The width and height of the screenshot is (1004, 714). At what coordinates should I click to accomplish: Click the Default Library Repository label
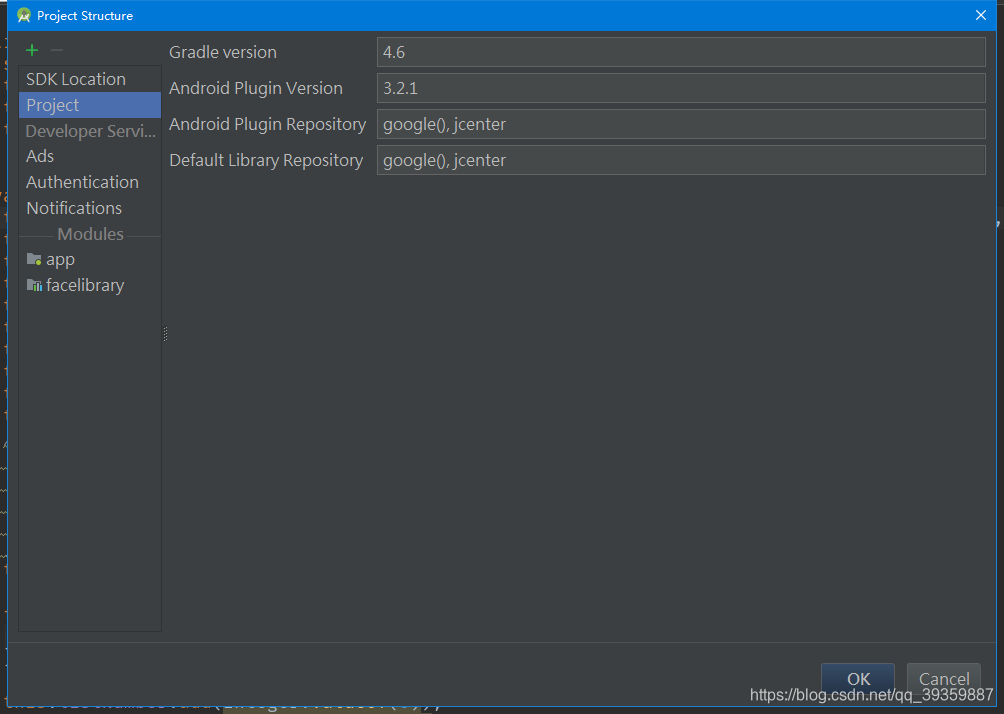(x=266, y=160)
